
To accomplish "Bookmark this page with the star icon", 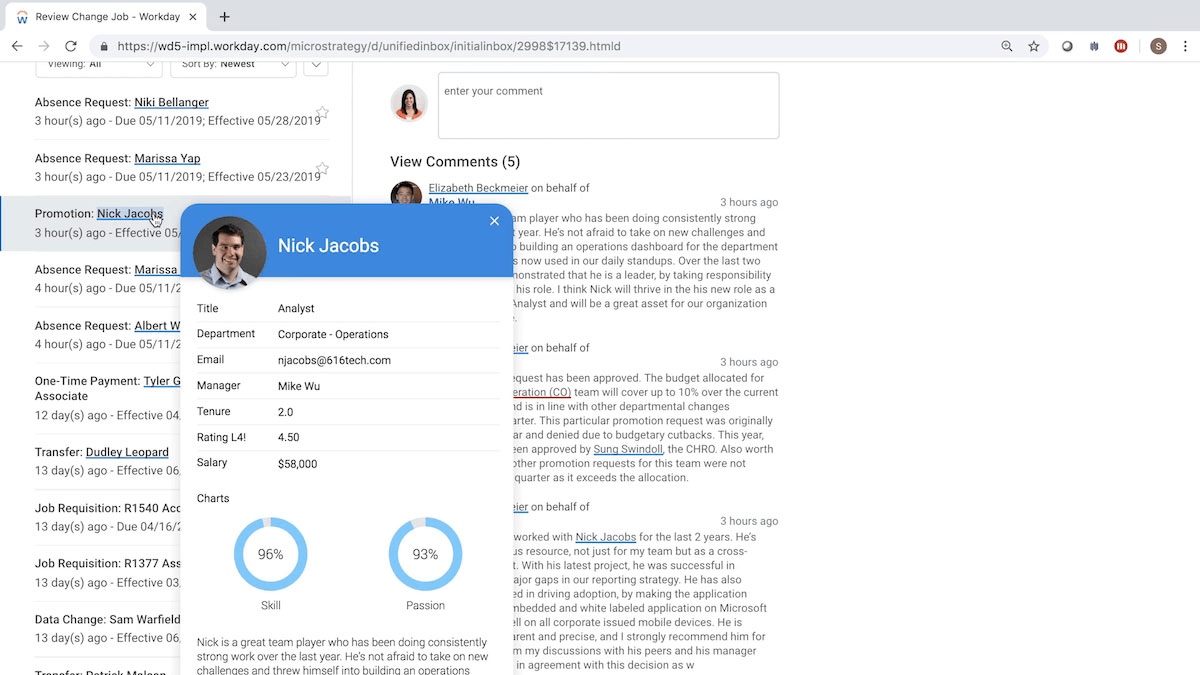I will [x=1034, y=46].
